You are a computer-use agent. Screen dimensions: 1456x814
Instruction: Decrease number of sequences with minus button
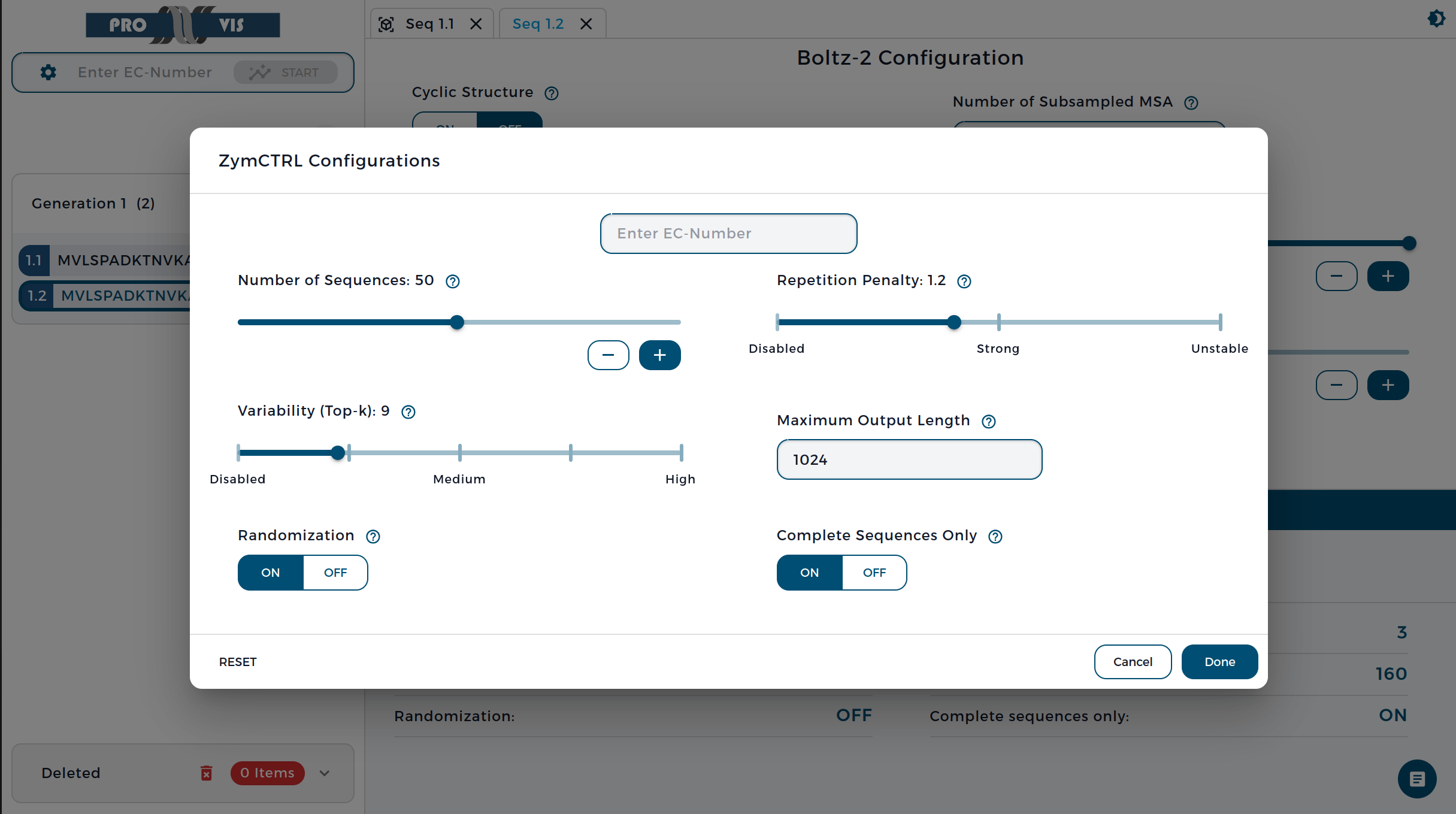point(609,355)
